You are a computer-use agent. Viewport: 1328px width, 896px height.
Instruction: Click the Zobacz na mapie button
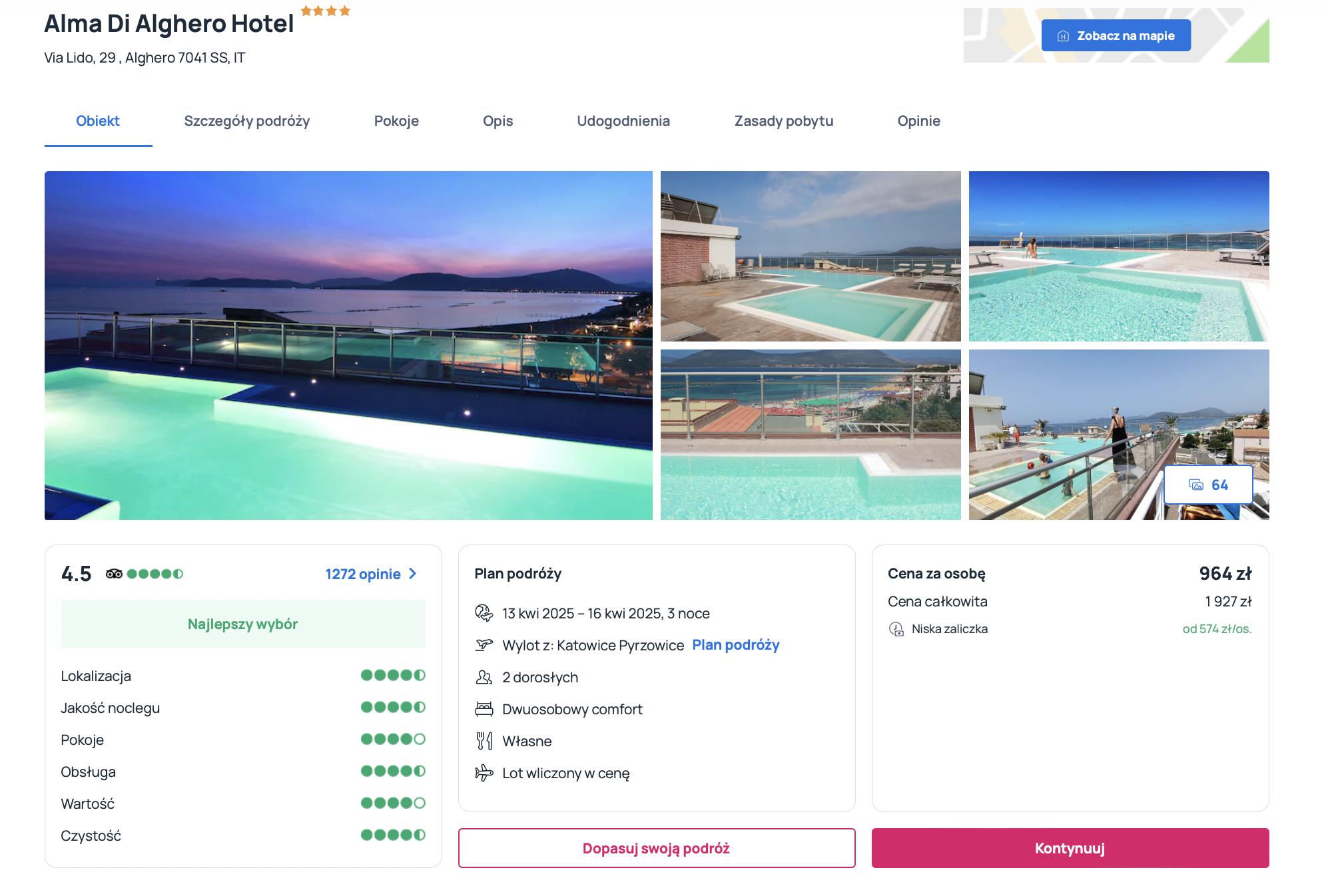[1116, 35]
